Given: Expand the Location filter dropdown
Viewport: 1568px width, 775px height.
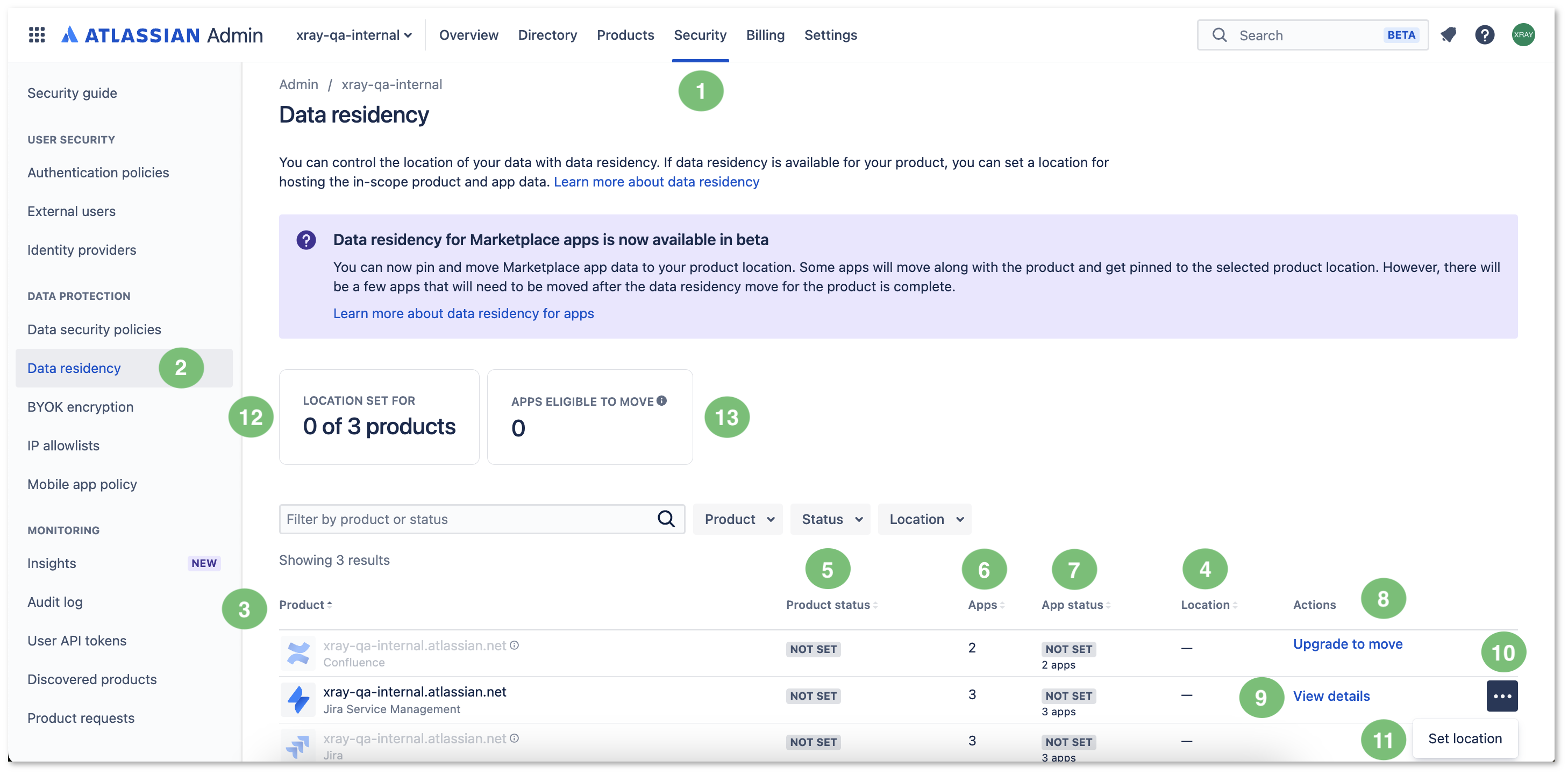Looking at the screenshot, I should pyautogui.click(x=925, y=519).
